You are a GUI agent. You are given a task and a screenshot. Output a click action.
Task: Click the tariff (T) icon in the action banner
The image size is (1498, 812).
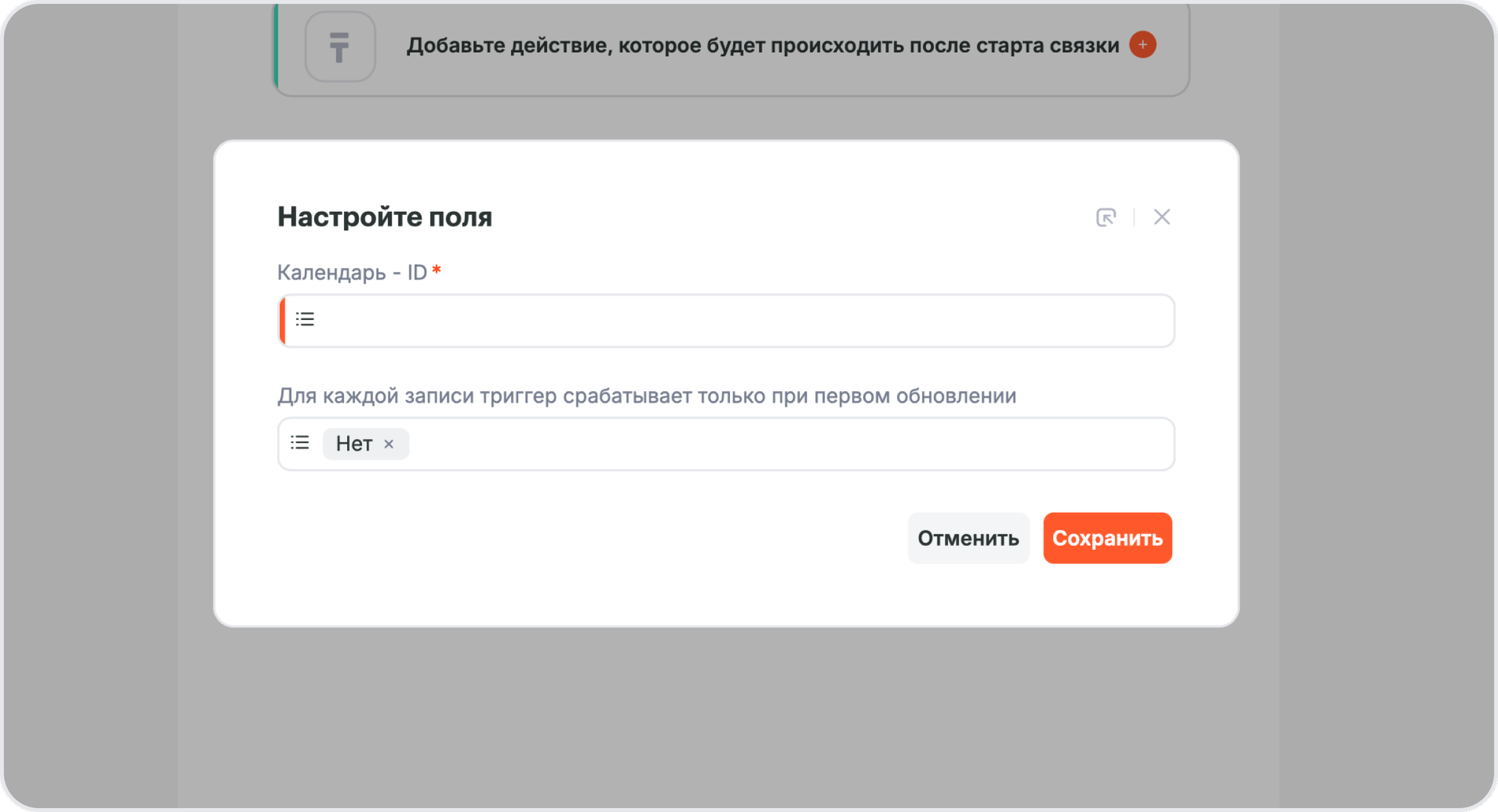(x=340, y=46)
